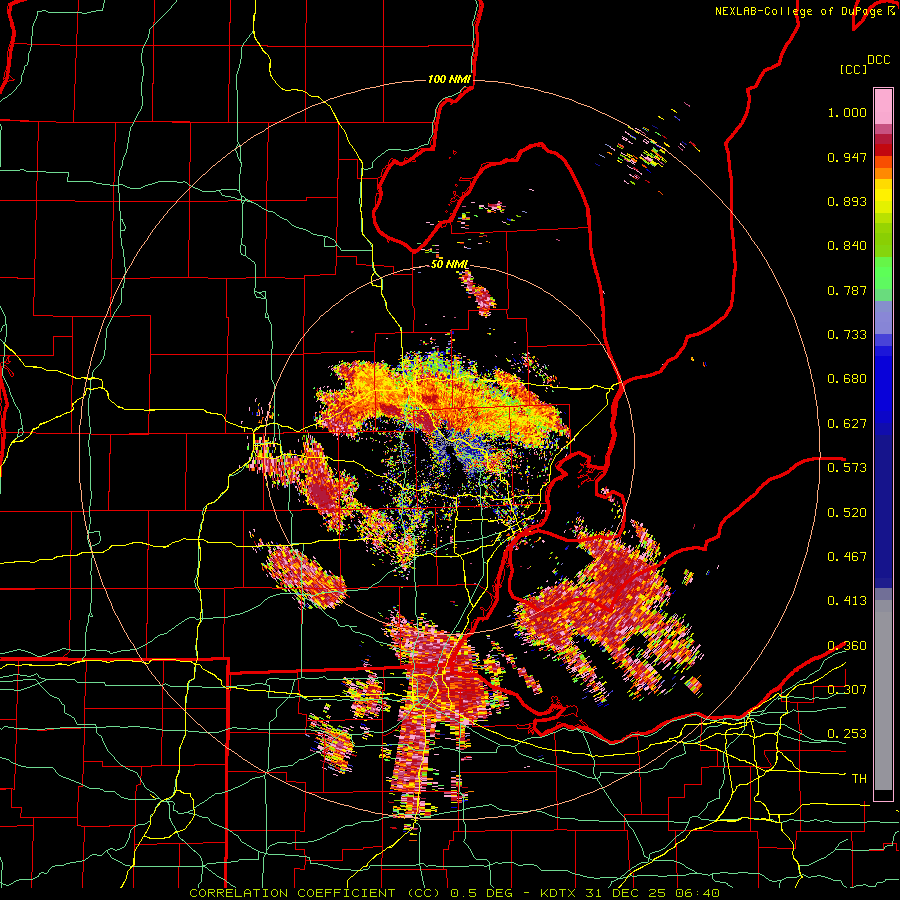Viewport: 900px width, 900px height.
Task: Click the 0.413 scale value
Action: (847, 601)
